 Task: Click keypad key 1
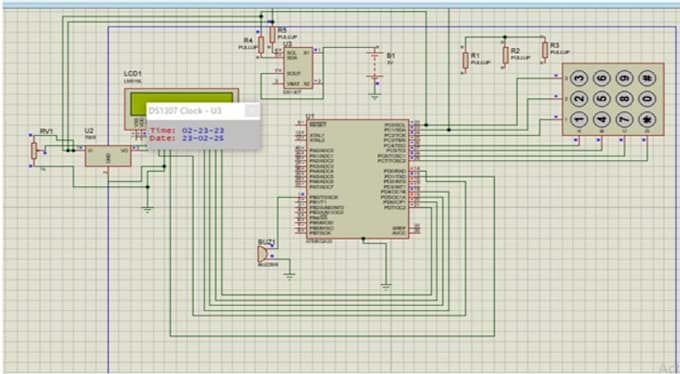coord(579,119)
